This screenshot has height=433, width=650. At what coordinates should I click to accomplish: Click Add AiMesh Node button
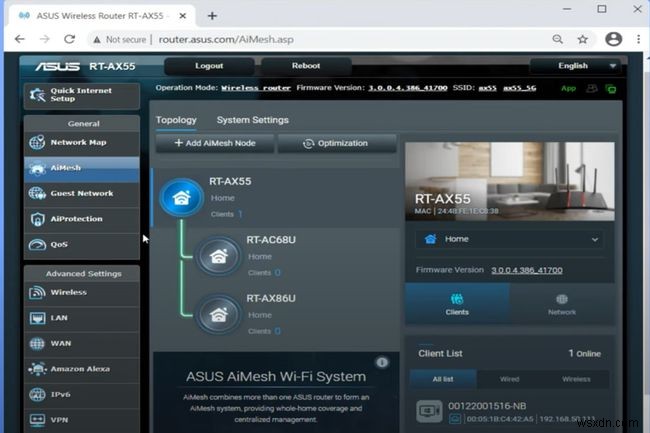pos(215,143)
